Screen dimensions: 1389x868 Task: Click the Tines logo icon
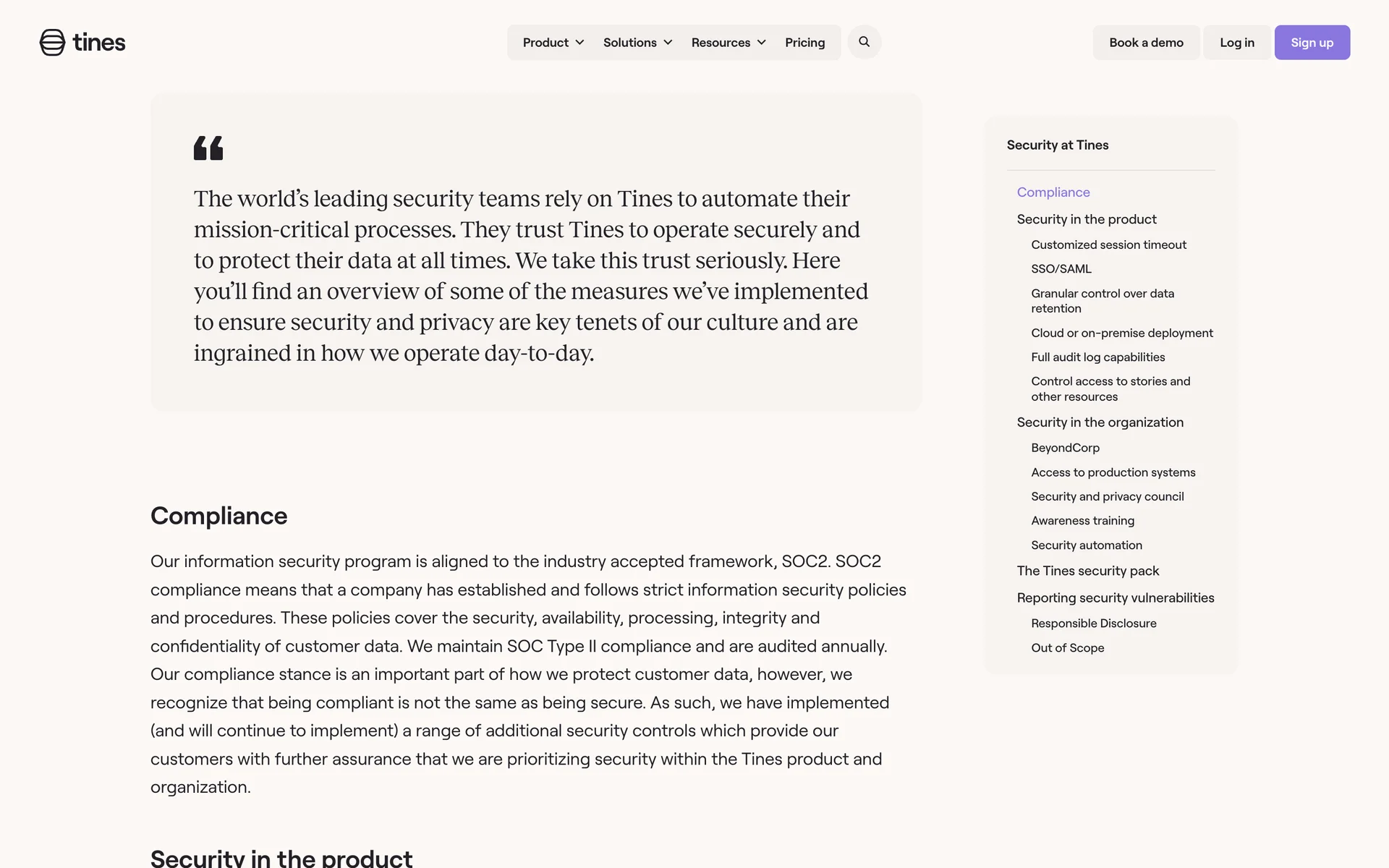click(x=52, y=43)
